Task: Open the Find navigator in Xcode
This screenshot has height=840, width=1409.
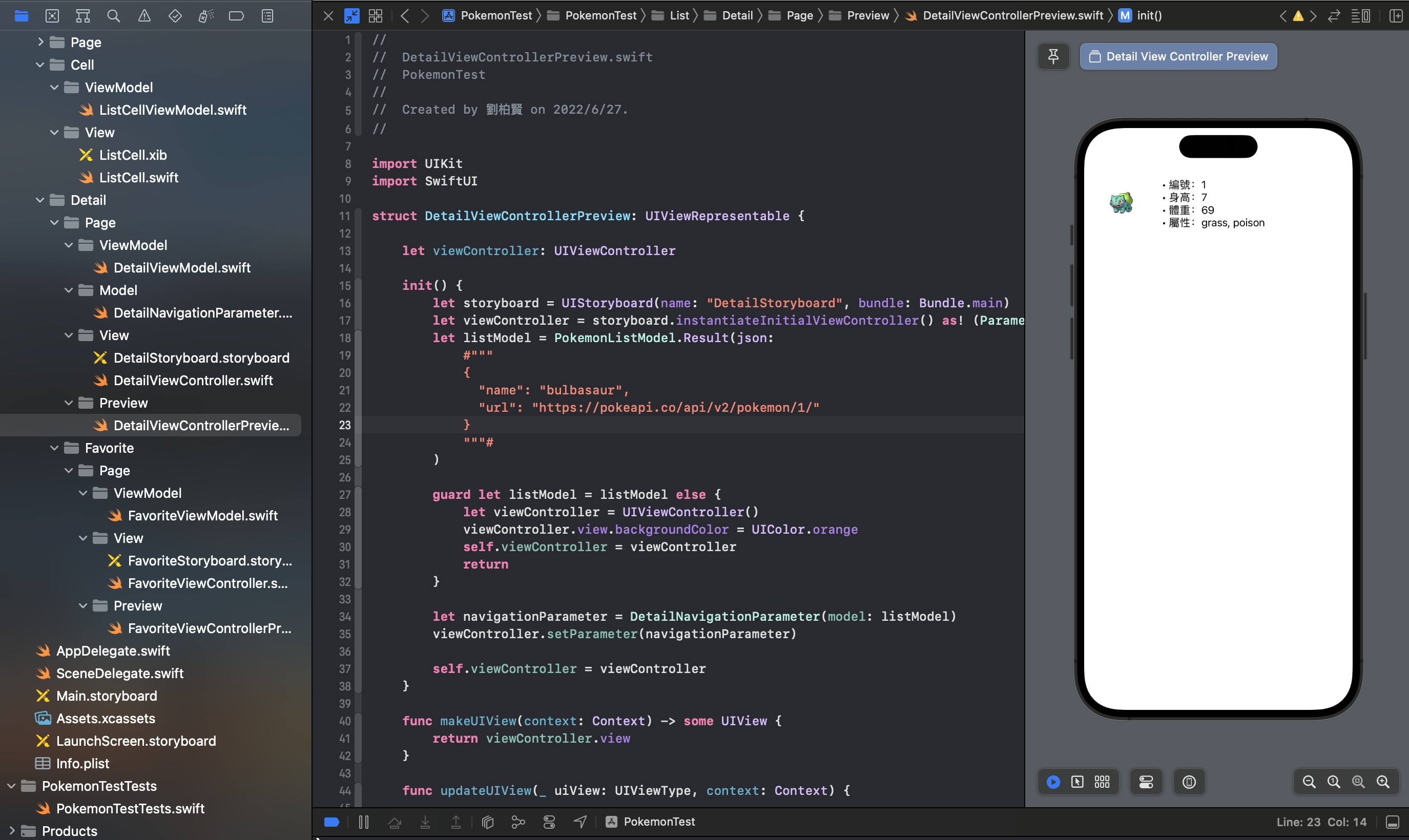Action: tap(113, 15)
